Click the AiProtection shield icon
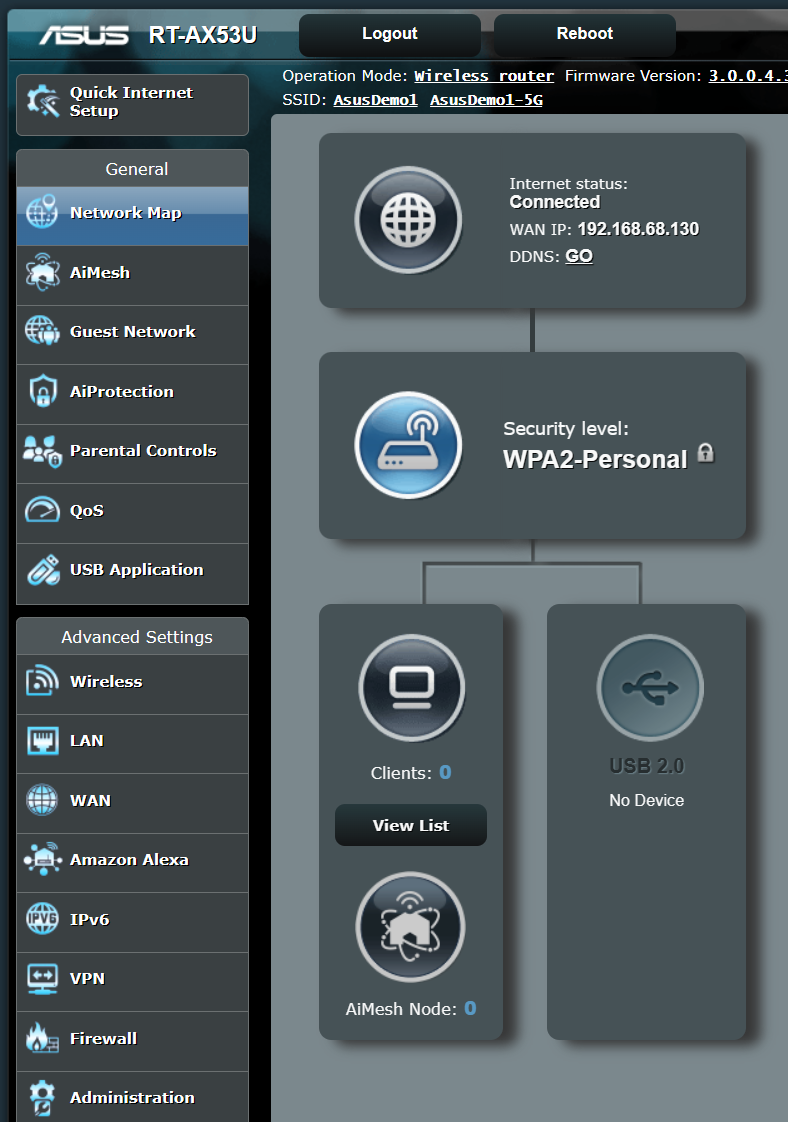This screenshot has width=788, height=1122. [43, 391]
